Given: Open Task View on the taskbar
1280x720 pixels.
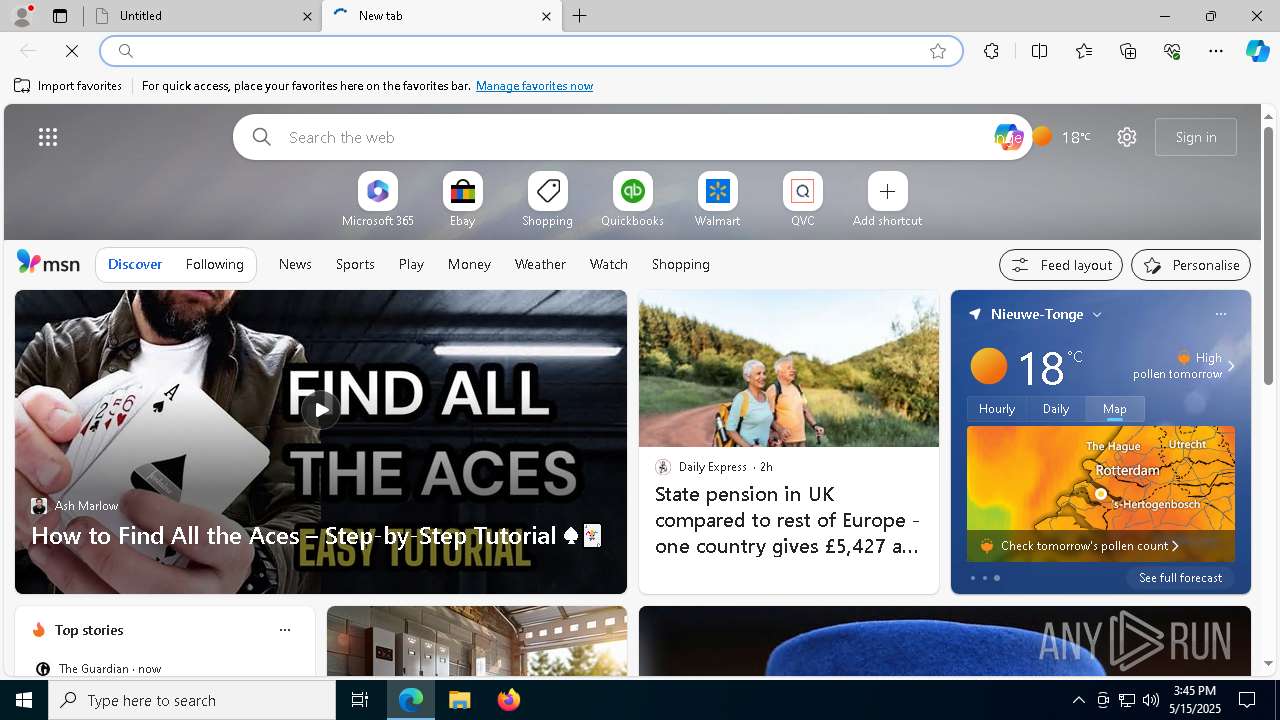Looking at the screenshot, I should 360,700.
